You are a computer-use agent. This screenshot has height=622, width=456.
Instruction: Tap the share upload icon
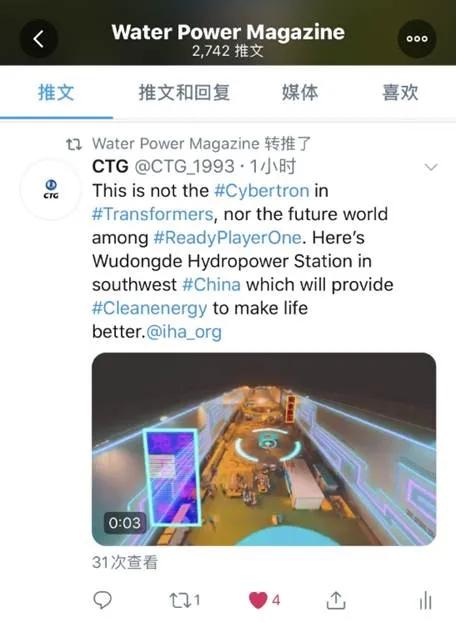(x=336, y=600)
